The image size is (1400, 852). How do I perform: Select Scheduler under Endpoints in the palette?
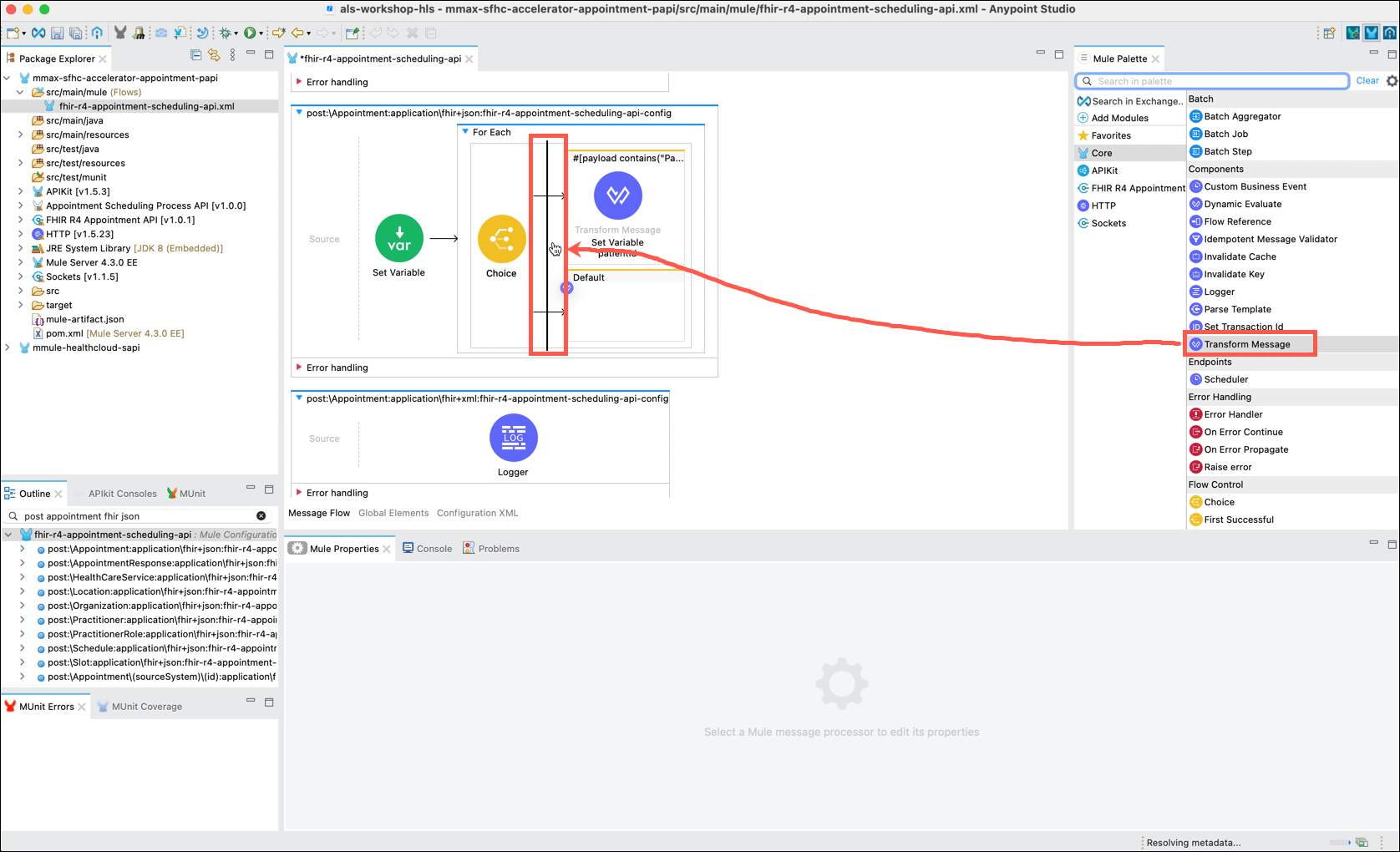pyautogui.click(x=1225, y=379)
